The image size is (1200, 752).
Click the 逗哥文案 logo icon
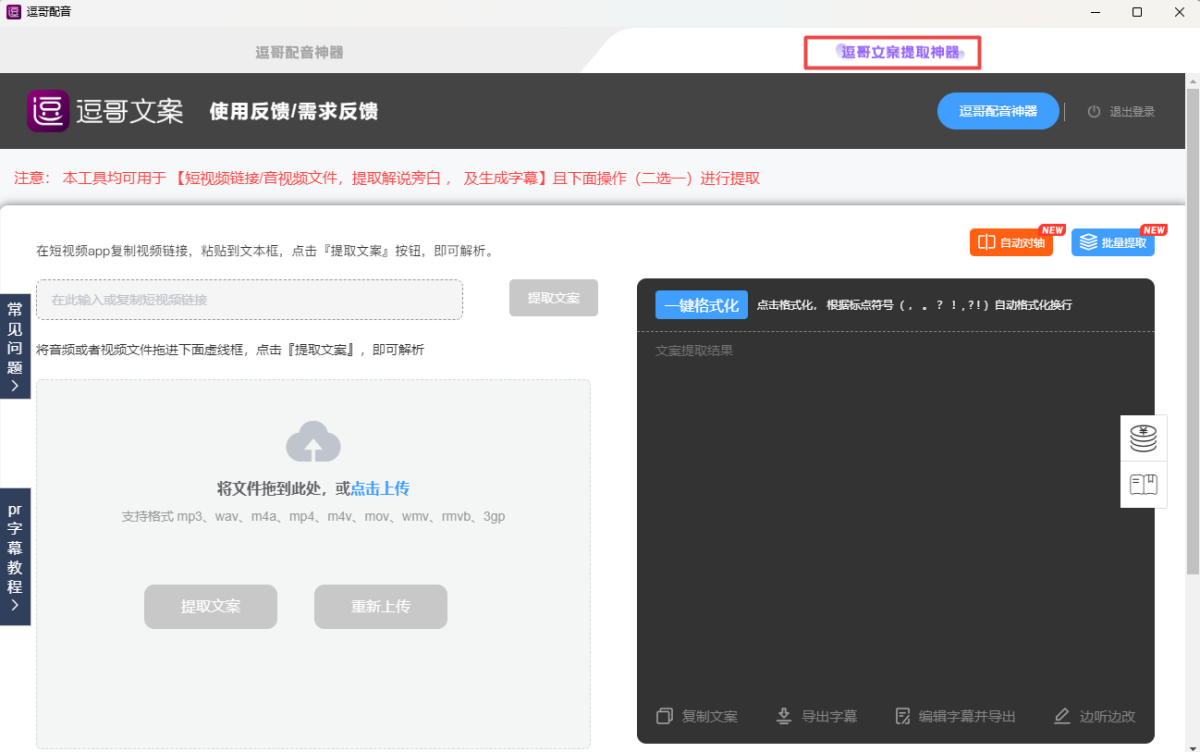tap(48, 111)
